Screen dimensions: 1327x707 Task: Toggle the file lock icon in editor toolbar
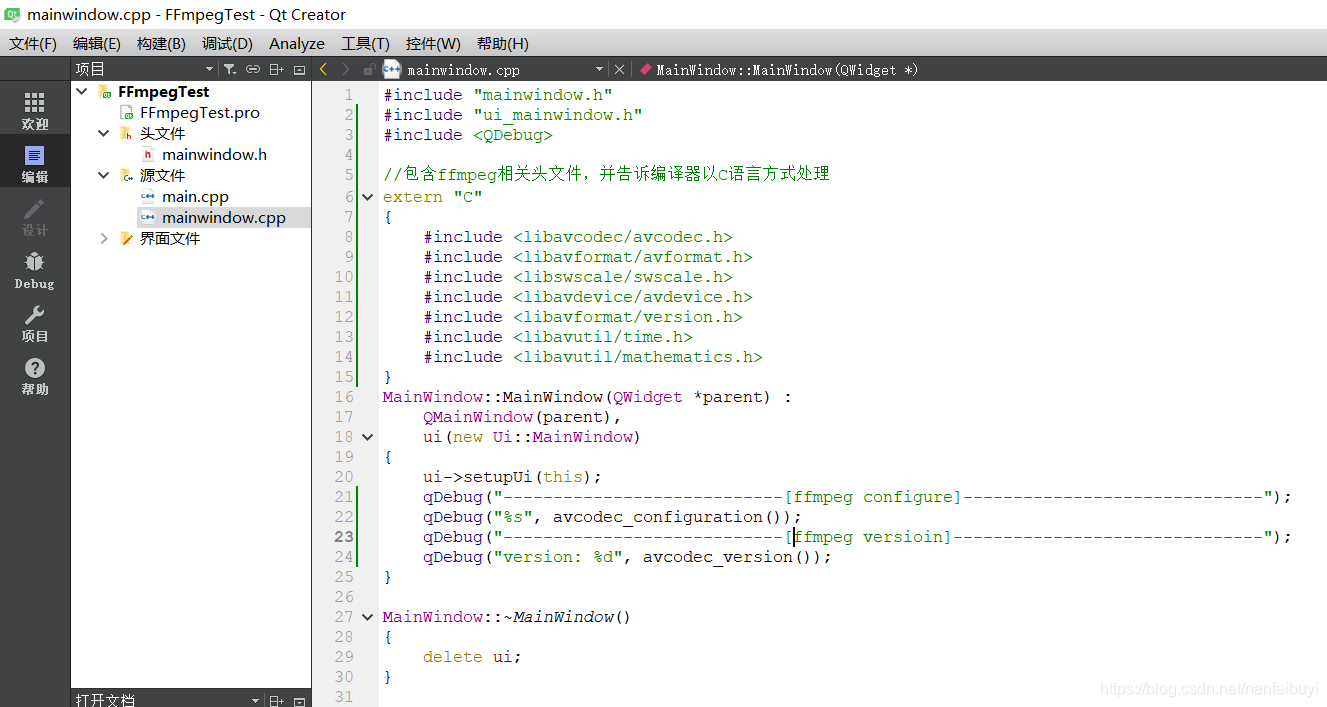369,69
